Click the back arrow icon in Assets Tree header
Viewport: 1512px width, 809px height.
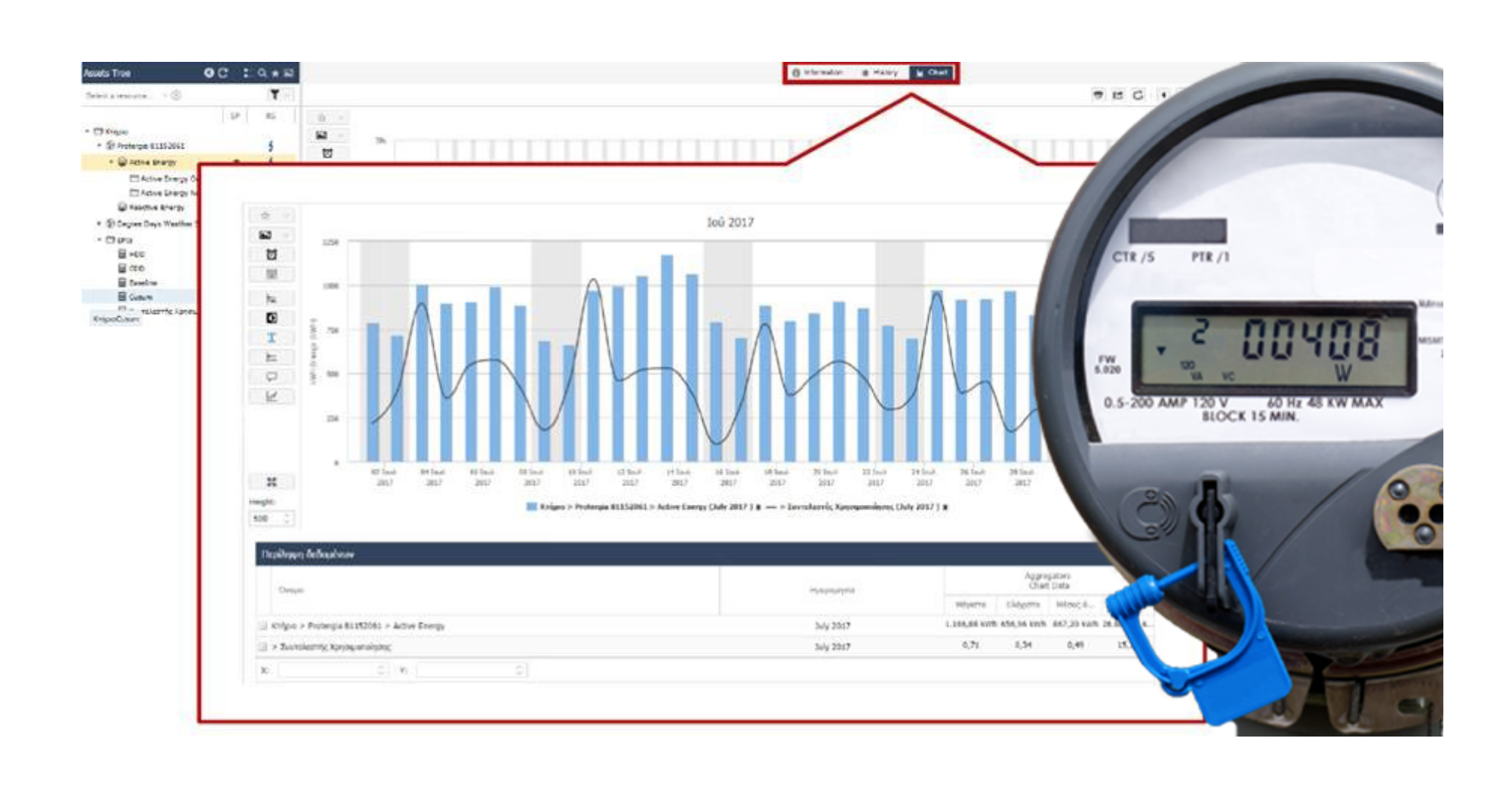click(209, 73)
